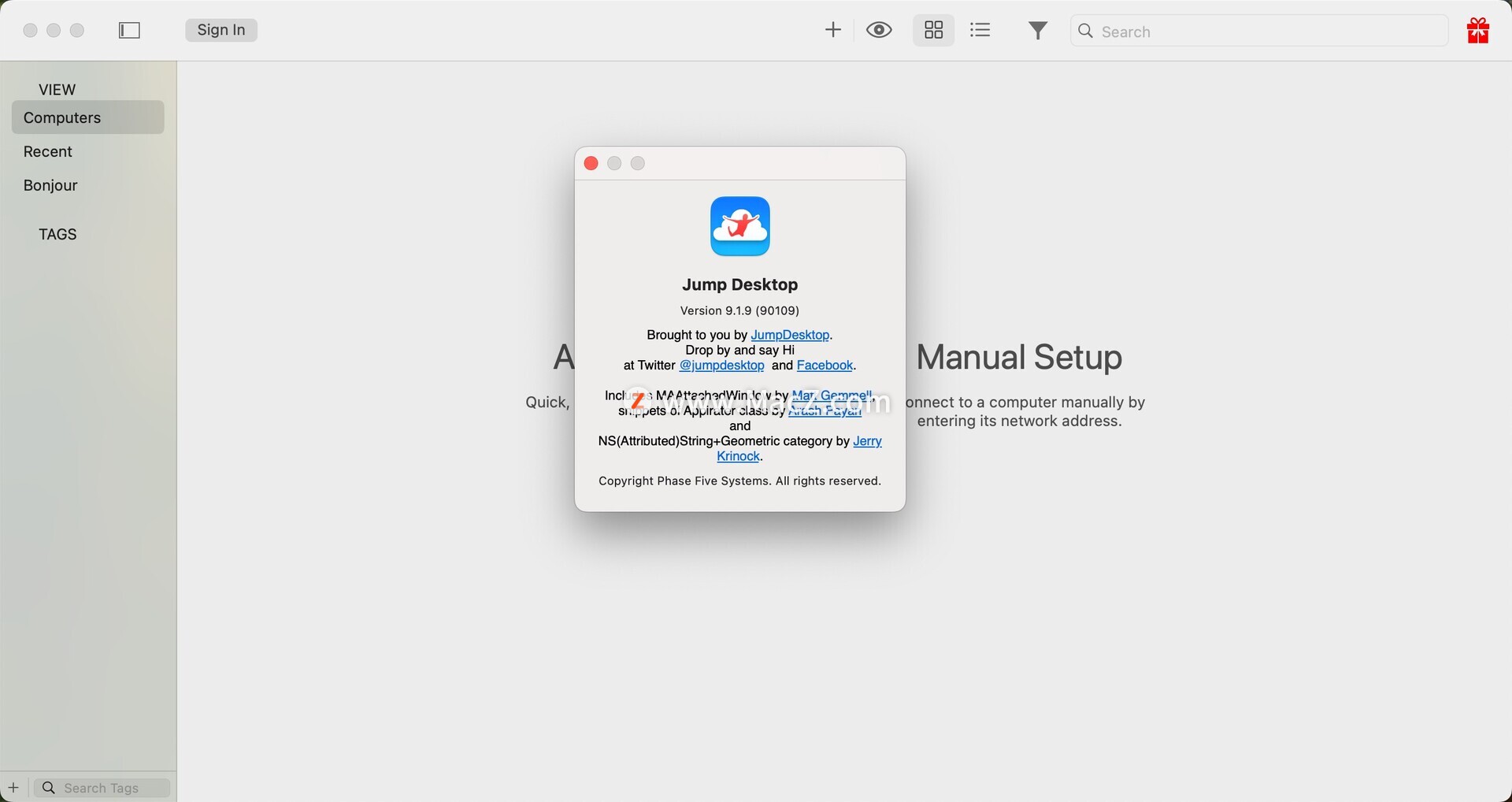
Task: Open the @jumpdesktop Twitter link
Action: pyautogui.click(x=721, y=366)
